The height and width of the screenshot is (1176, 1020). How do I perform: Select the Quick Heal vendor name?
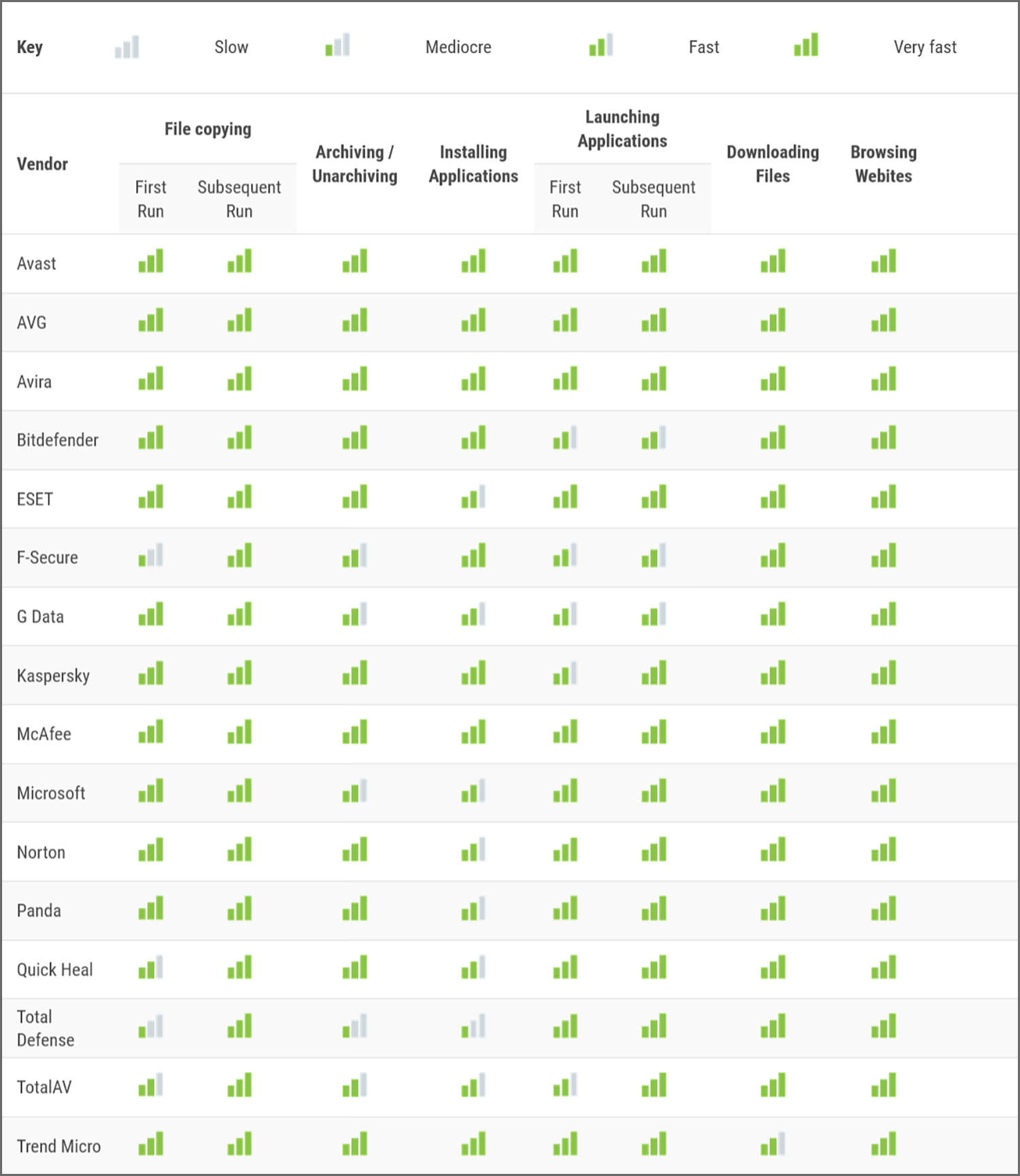[x=55, y=969]
